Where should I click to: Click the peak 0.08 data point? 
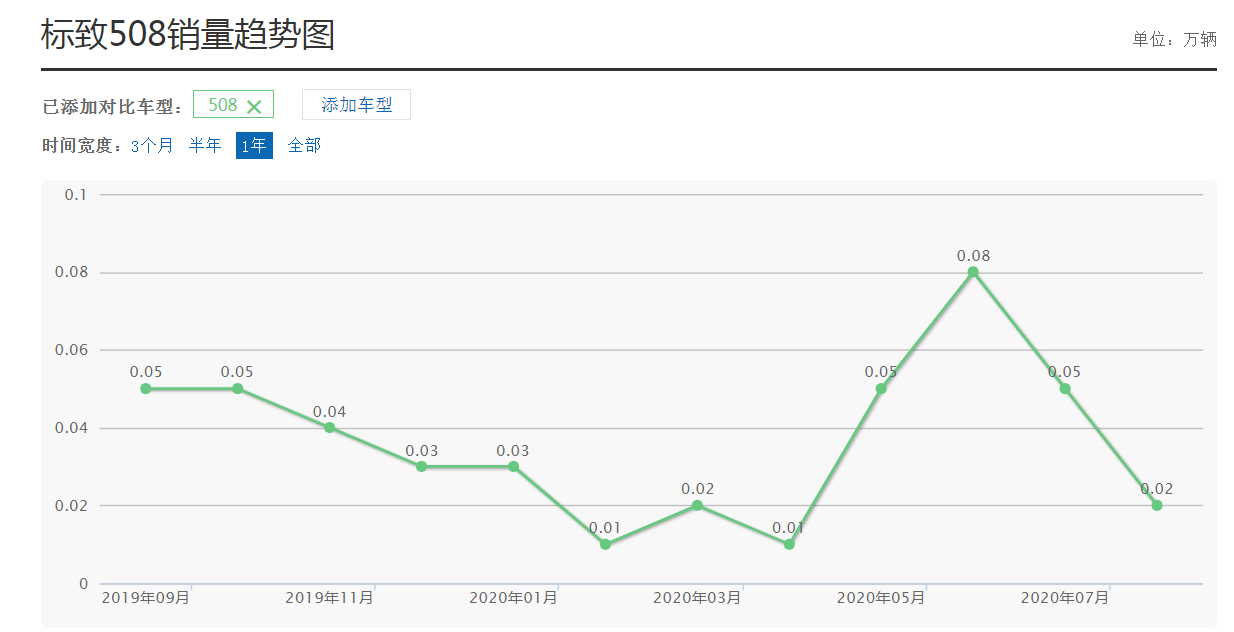(973, 272)
